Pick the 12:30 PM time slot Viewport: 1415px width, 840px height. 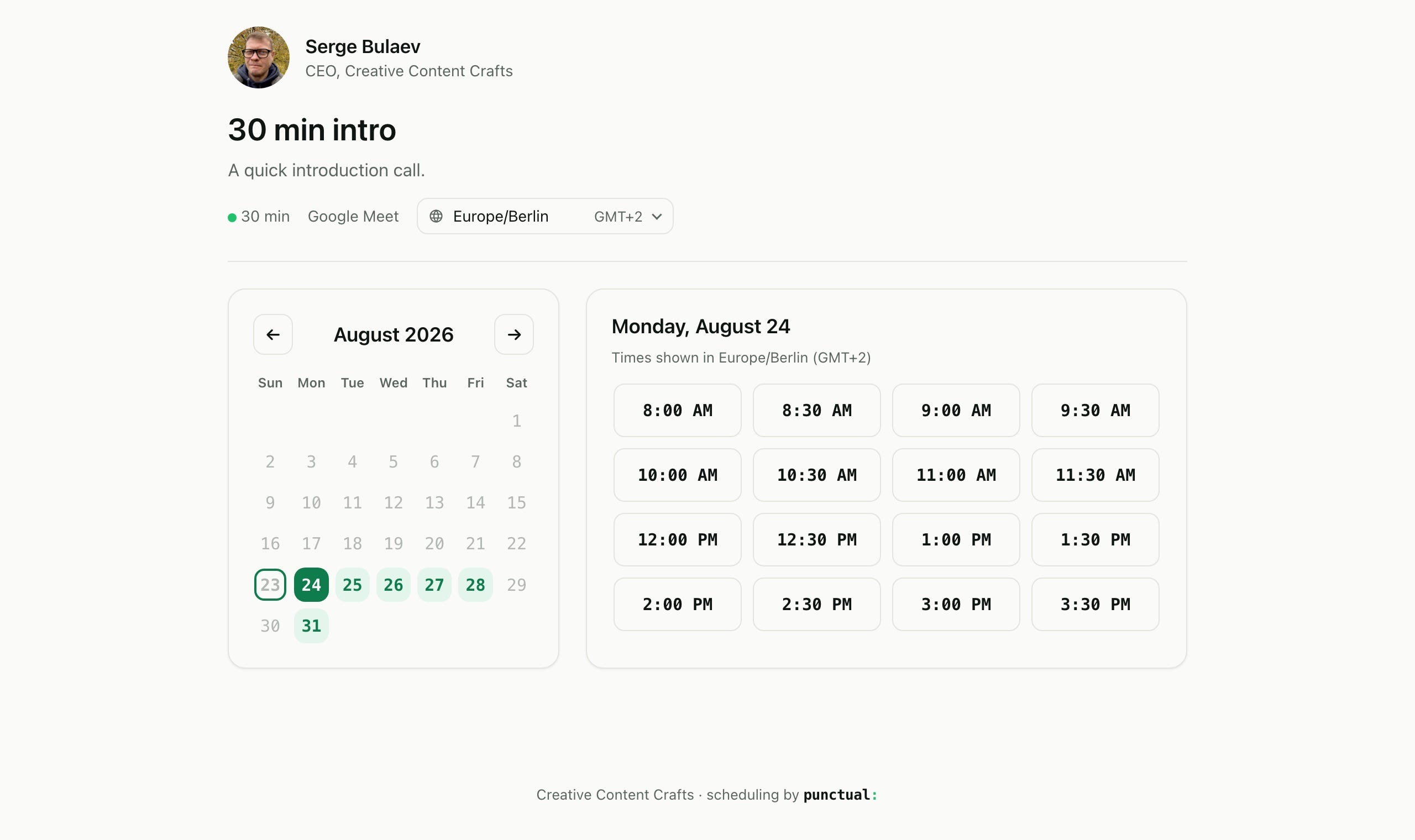pos(817,539)
